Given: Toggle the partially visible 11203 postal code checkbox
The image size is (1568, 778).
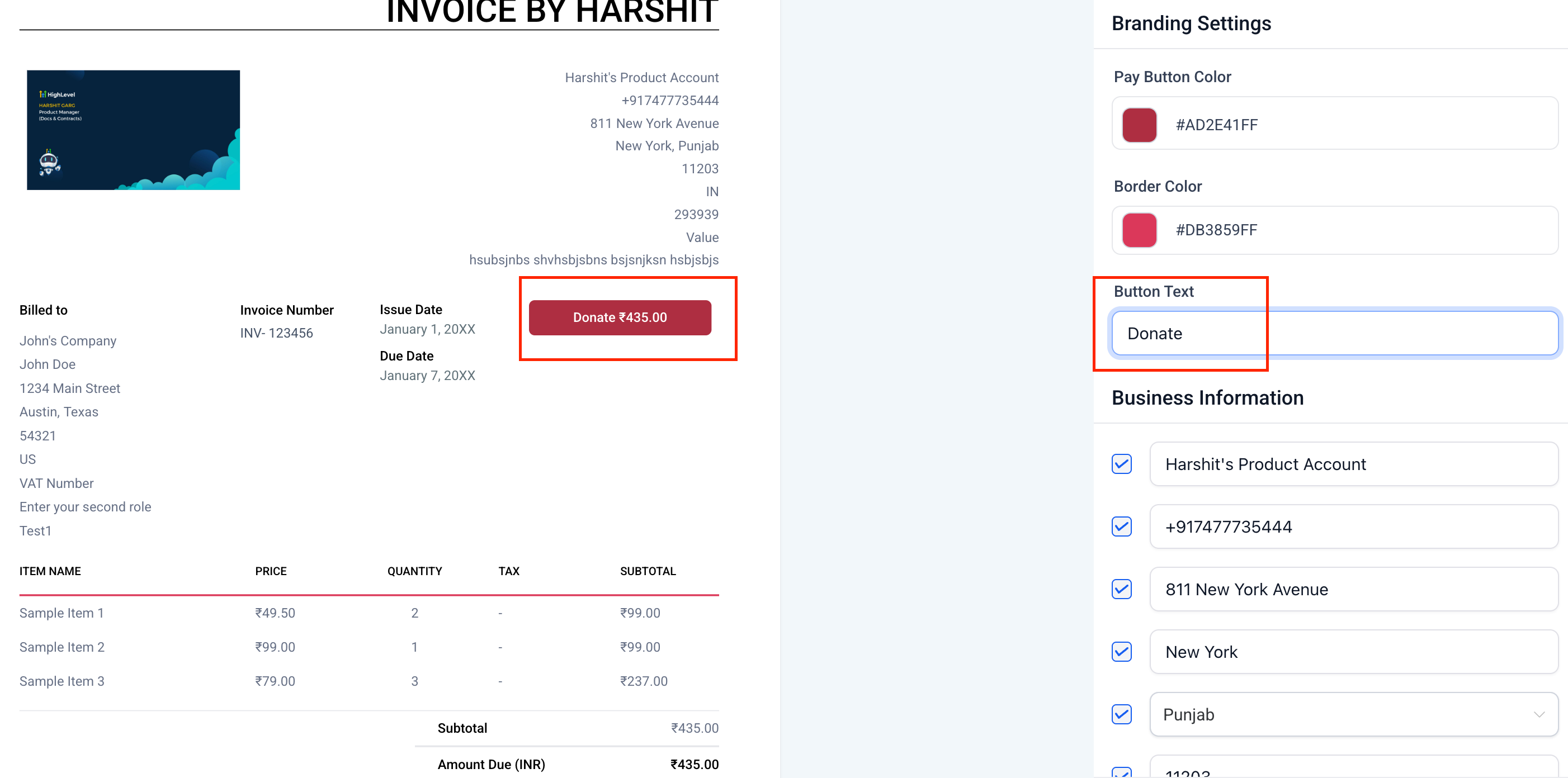Looking at the screenshot, I should [1121, 772].
